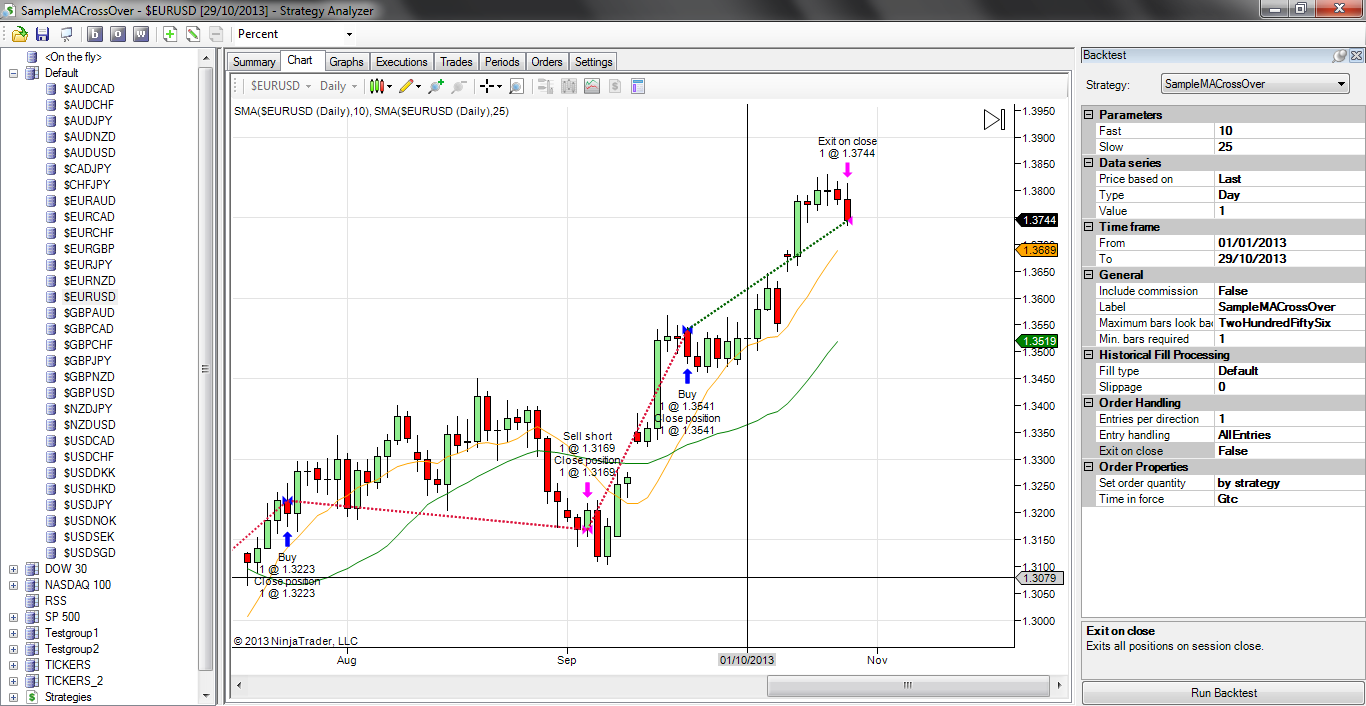Click the open folder toolbar icon
This screenshot has width=1366, height=706.
(19, 34)
